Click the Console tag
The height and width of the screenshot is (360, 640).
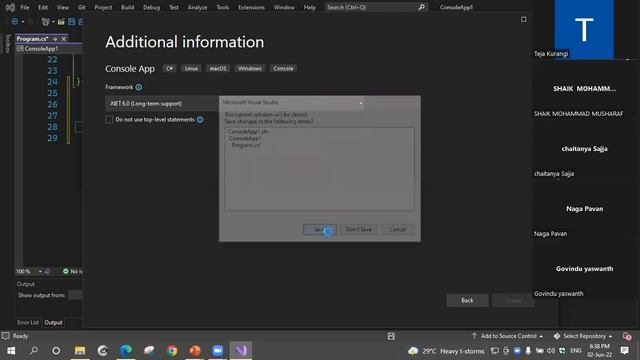(x=283, y=69)
